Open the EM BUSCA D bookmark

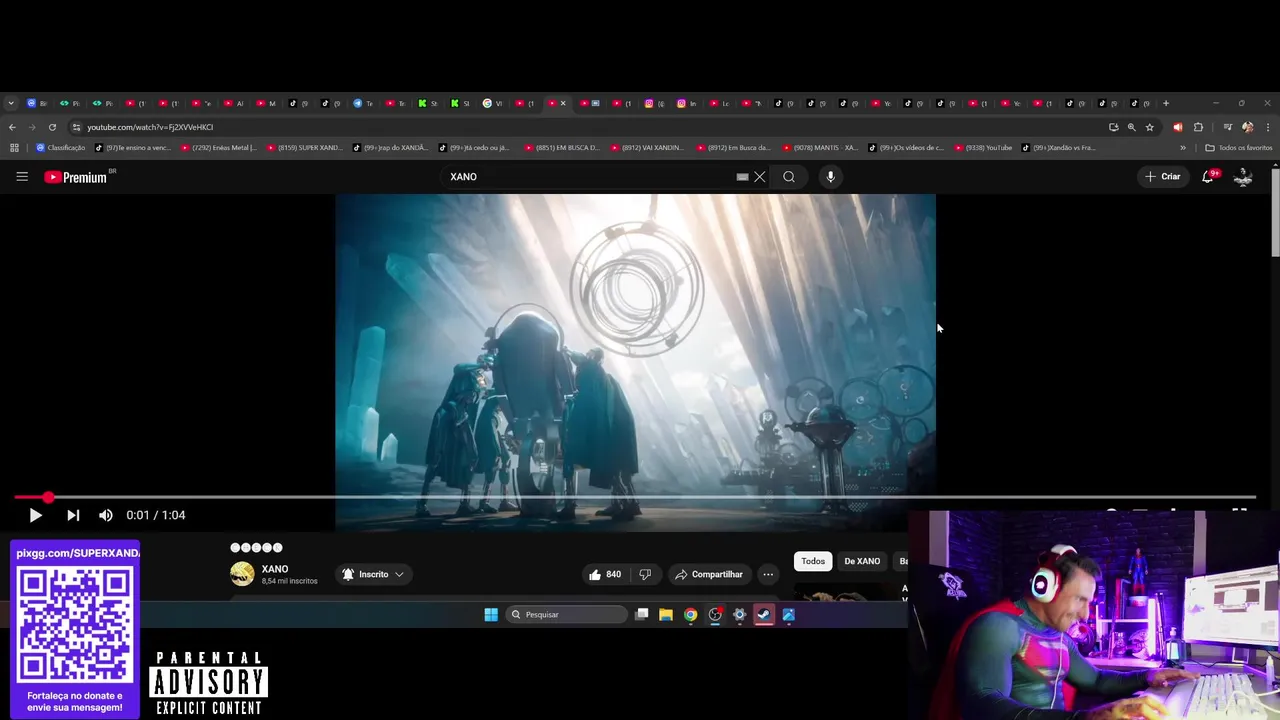click(563, 147)
